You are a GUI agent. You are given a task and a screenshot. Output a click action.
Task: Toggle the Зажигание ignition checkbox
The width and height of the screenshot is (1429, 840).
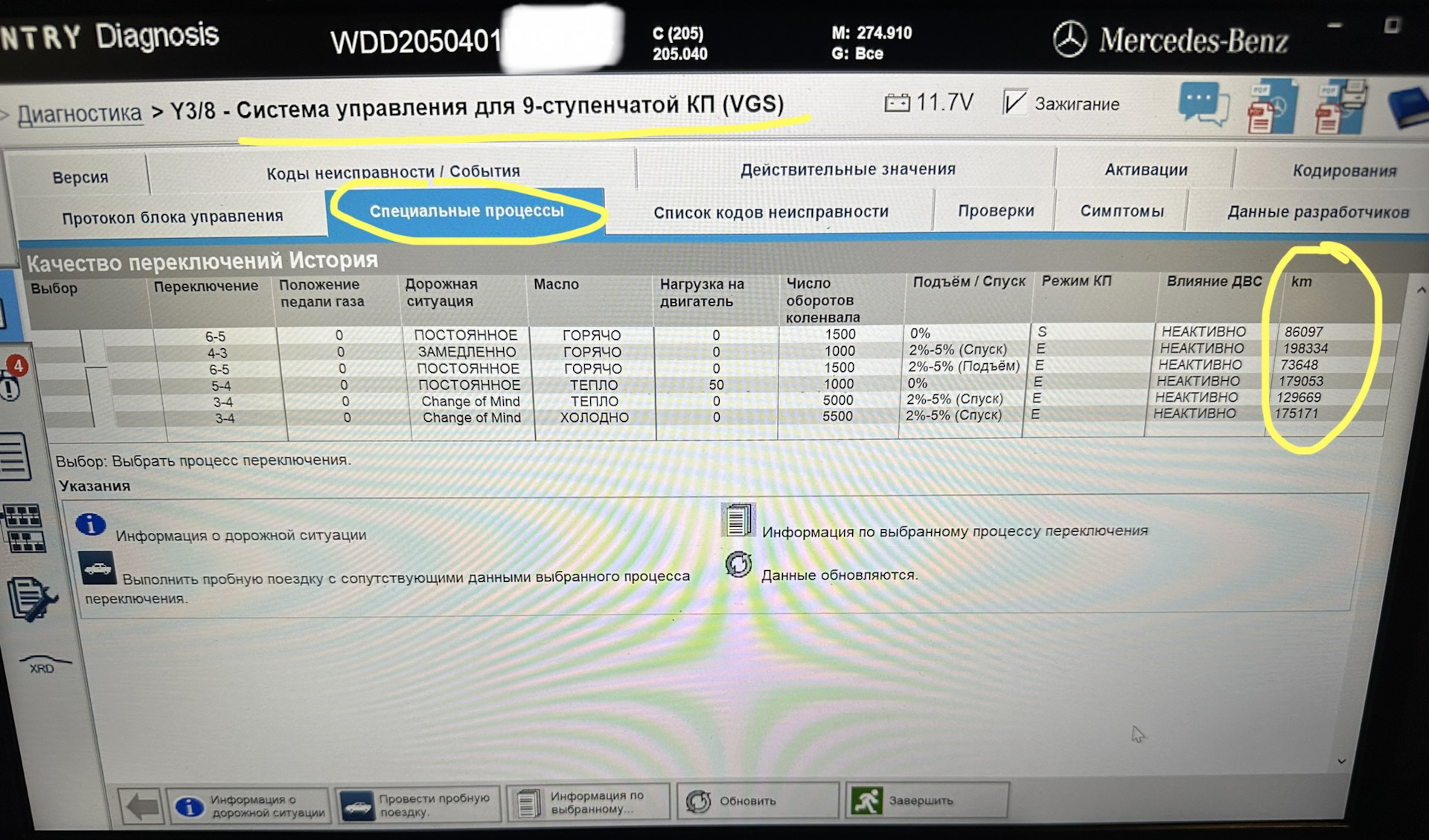click(1014, 103)
